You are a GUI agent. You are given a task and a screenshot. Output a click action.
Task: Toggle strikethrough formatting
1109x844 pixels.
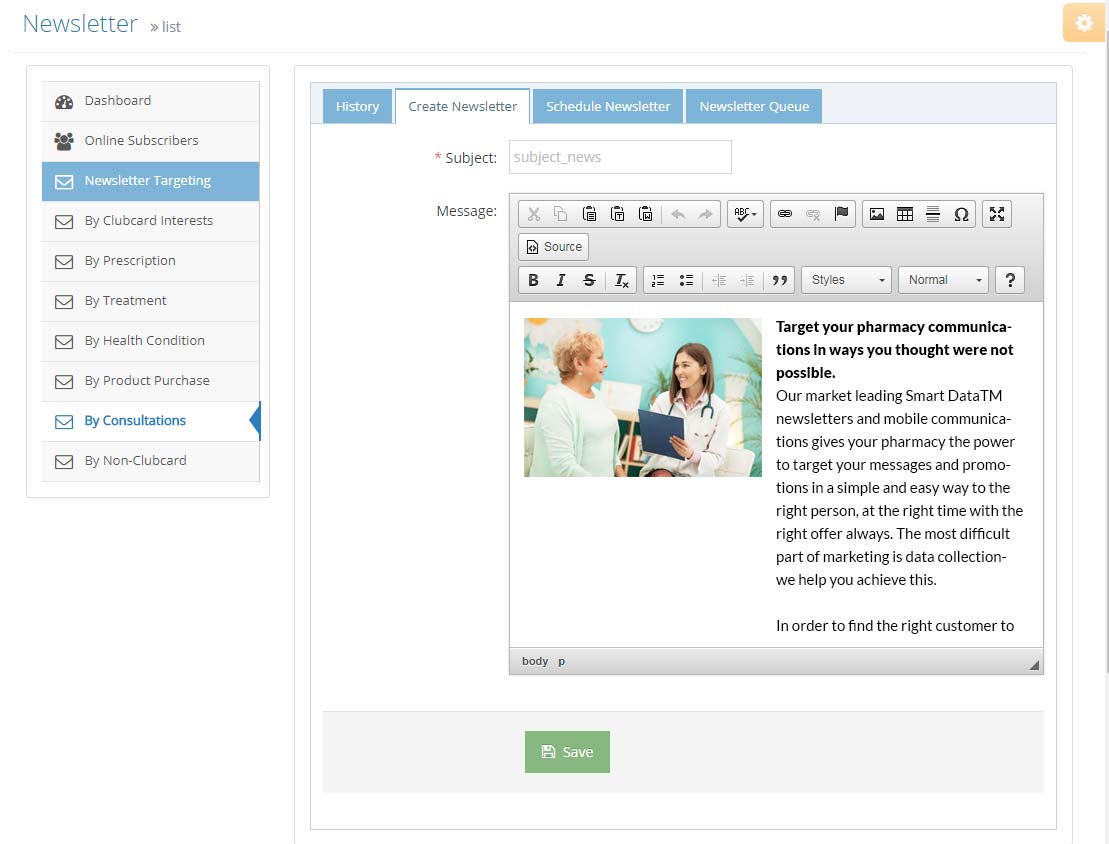tap(589, 280)
